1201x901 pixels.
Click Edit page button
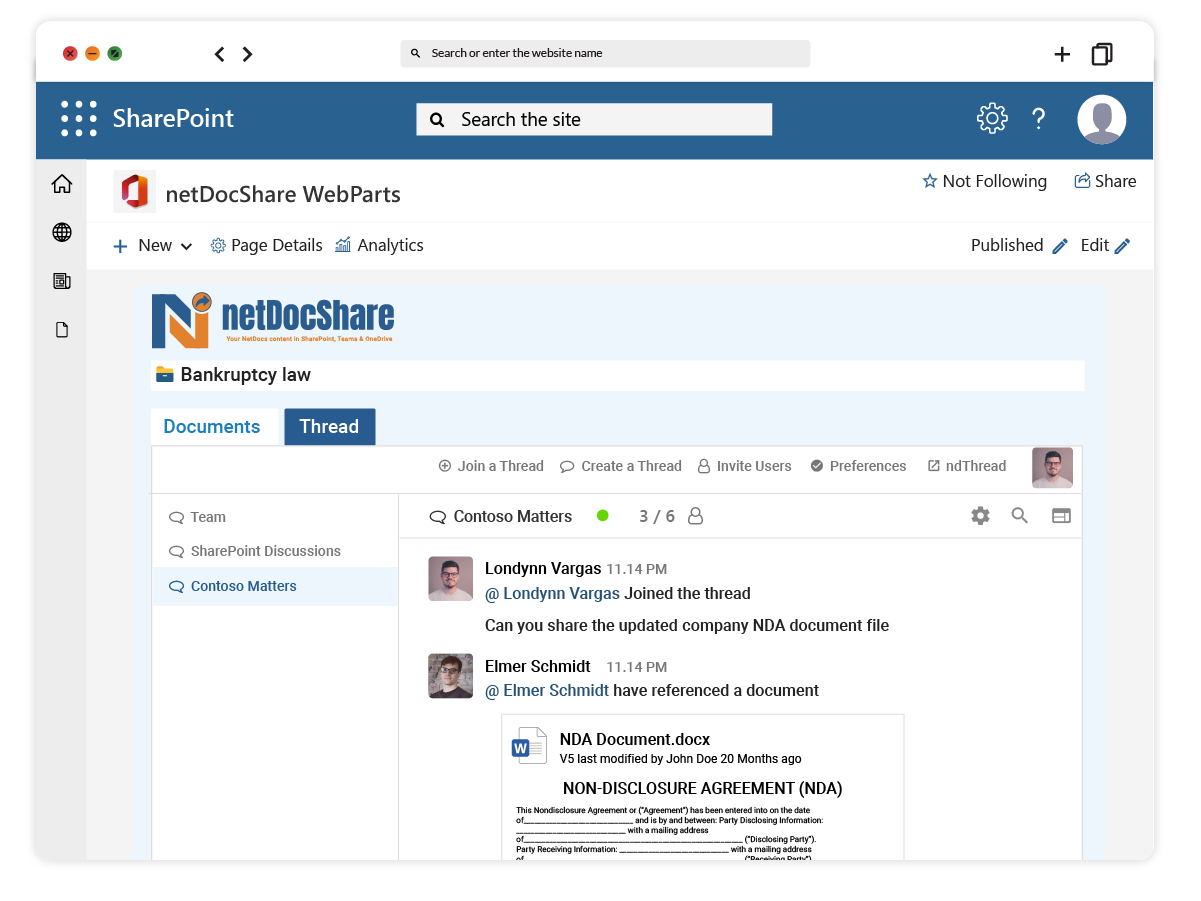(1105, 246)
